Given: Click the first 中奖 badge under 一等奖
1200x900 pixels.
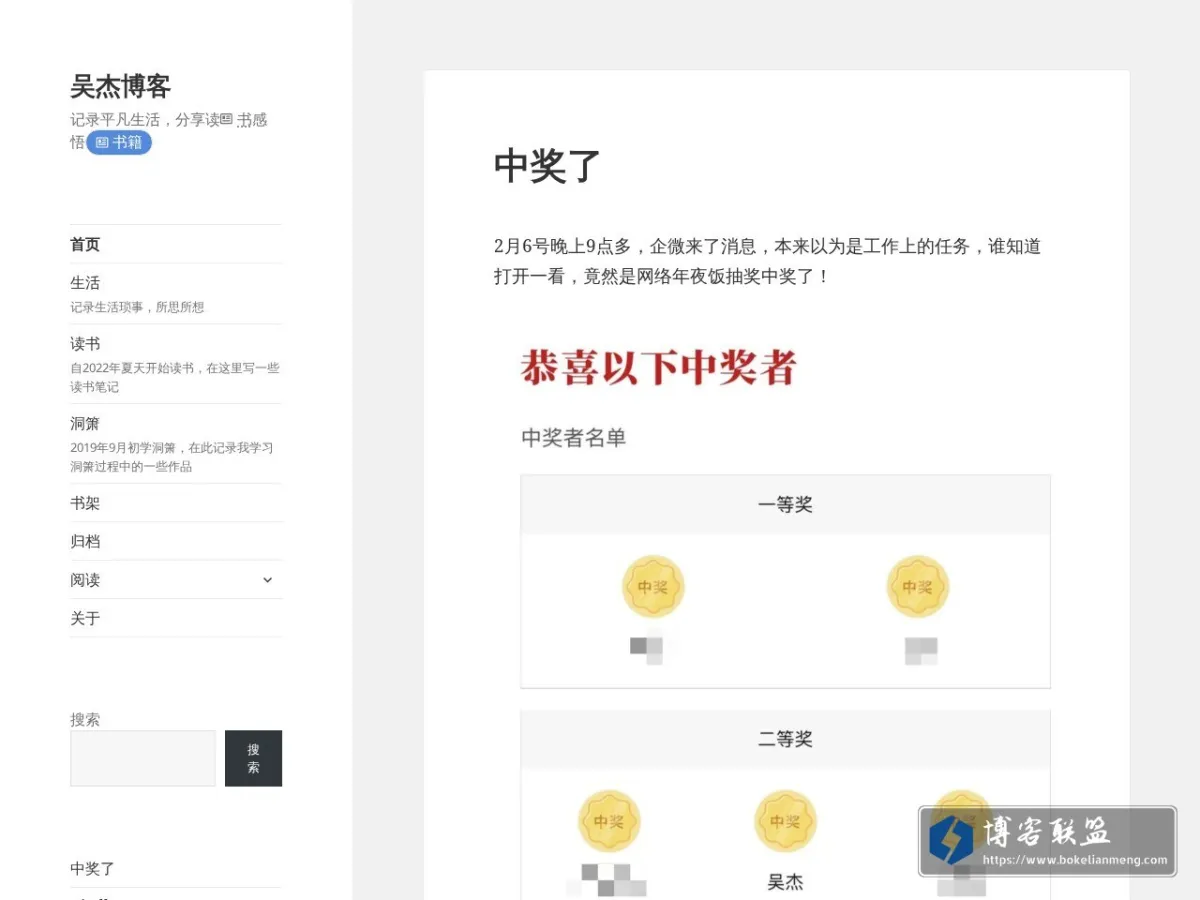Looking at the screenshot, I should pos(653,587).
